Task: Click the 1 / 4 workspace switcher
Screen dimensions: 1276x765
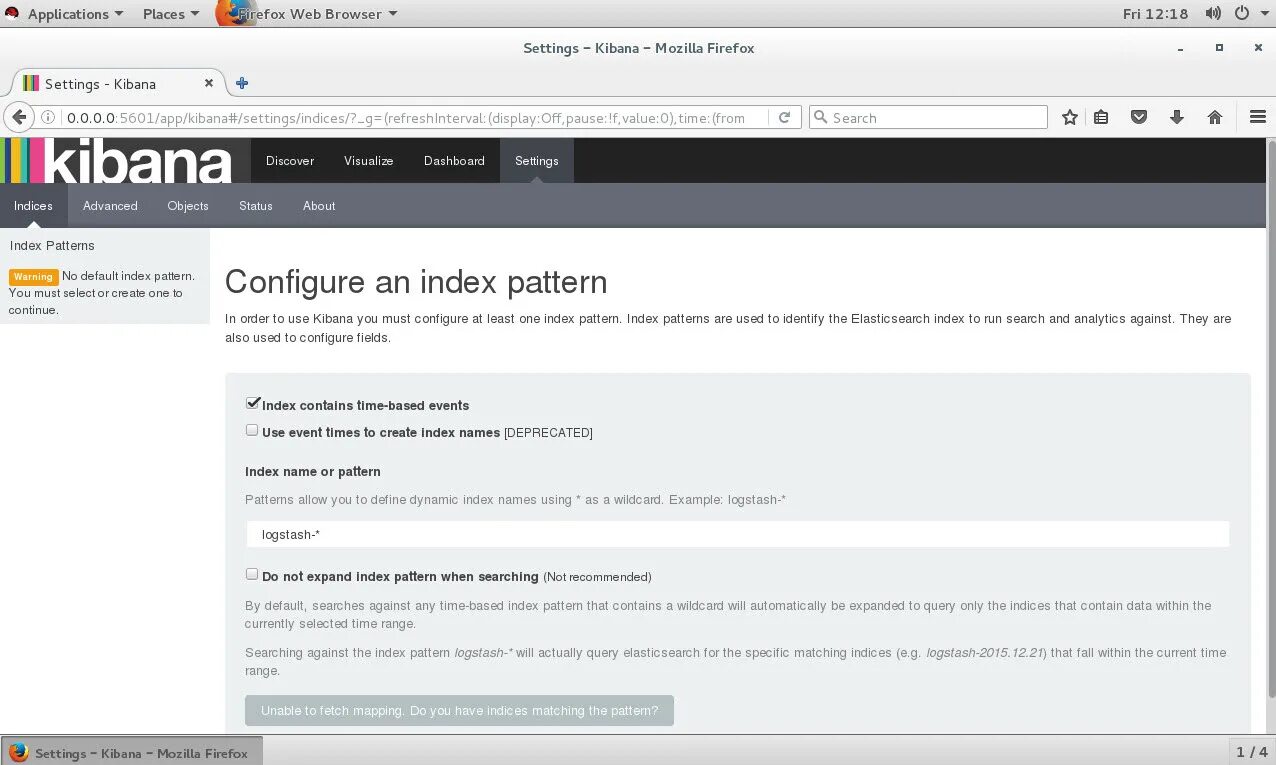Action: coord(1252,752)
